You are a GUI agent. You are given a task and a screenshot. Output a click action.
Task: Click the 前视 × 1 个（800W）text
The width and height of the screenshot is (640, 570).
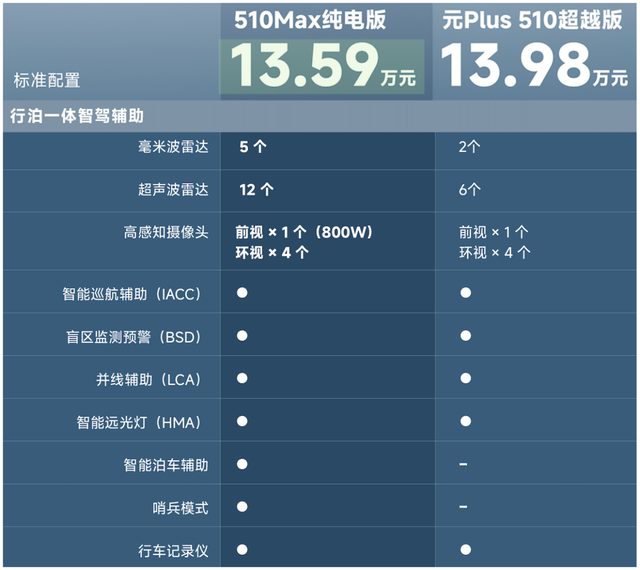click(x=304, y=232)
